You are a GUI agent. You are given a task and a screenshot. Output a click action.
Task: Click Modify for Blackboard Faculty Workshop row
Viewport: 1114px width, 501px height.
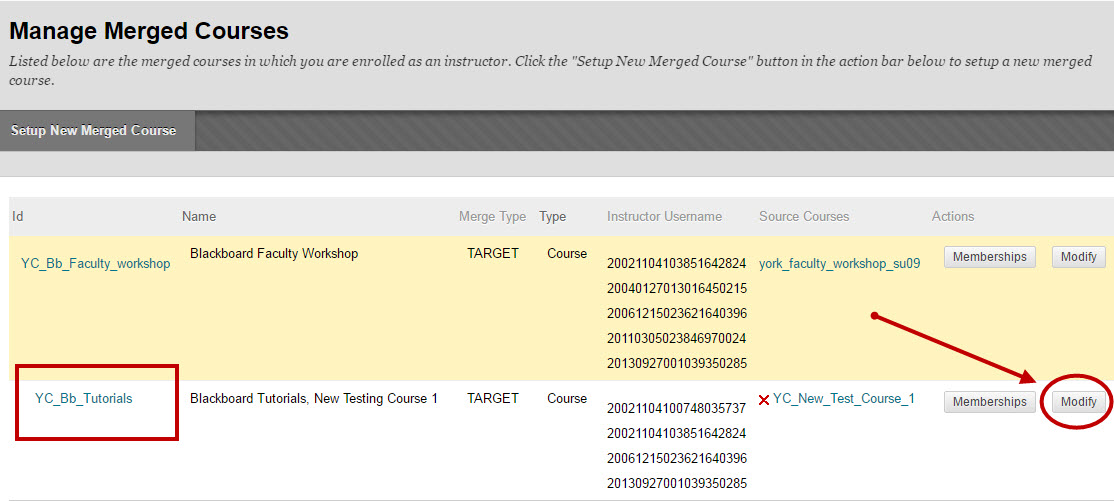coord(1078,257)
